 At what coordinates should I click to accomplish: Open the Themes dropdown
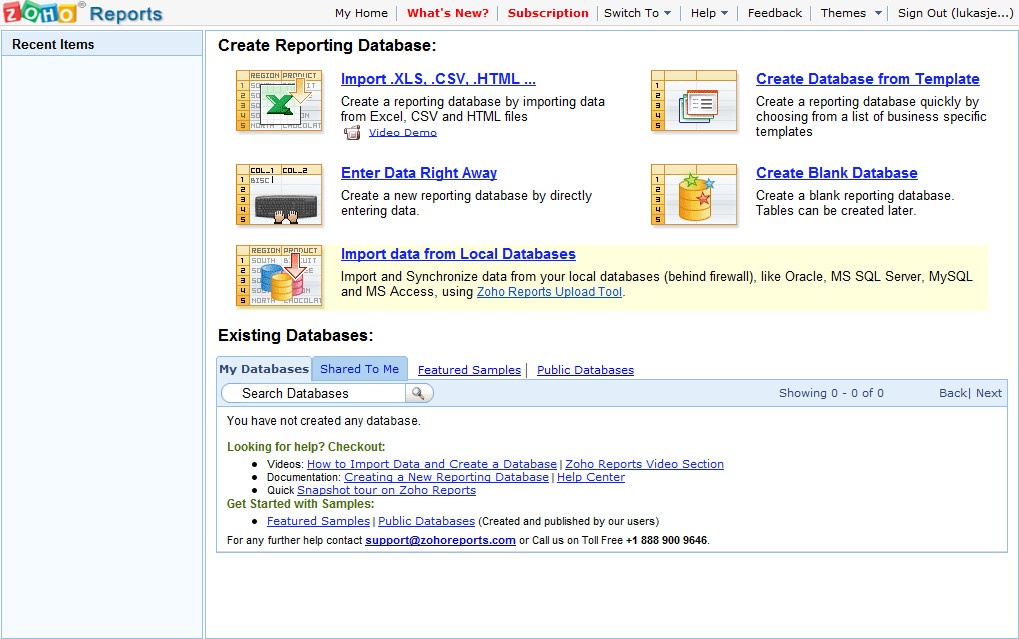(851, 13)
